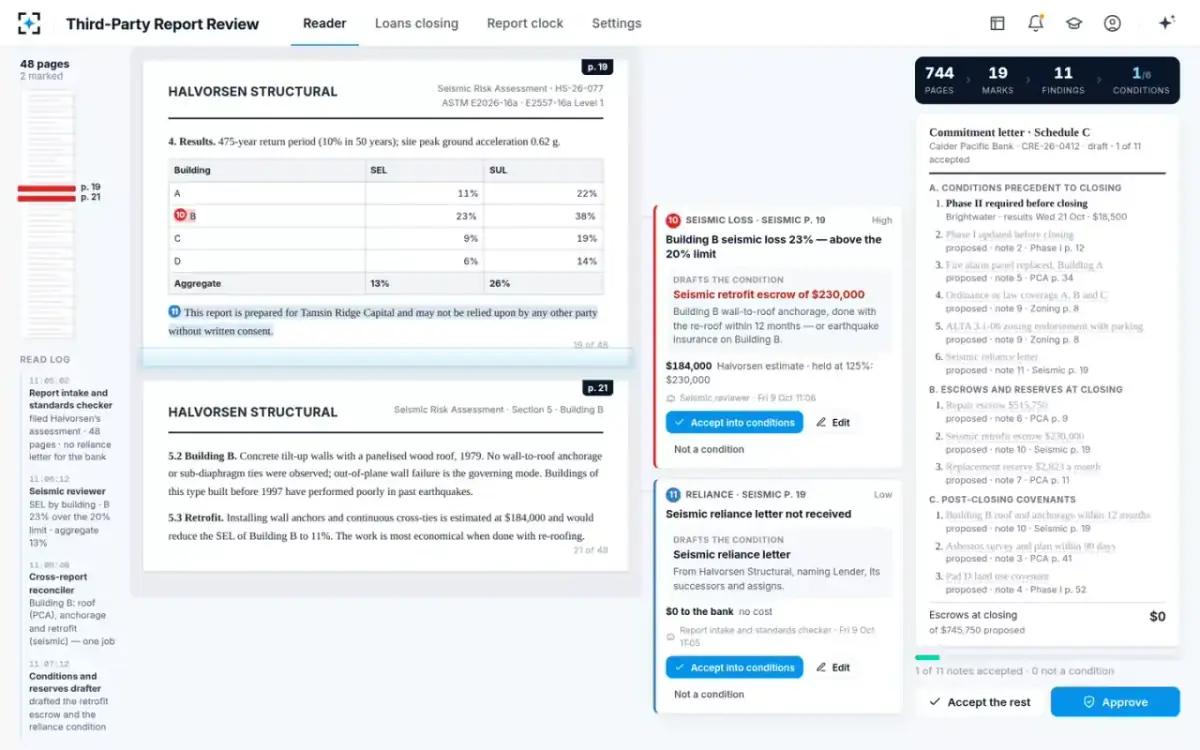The image size is (1200, 750).
Task: Click the number 11 badge on Reliance card
Action: 673,494
